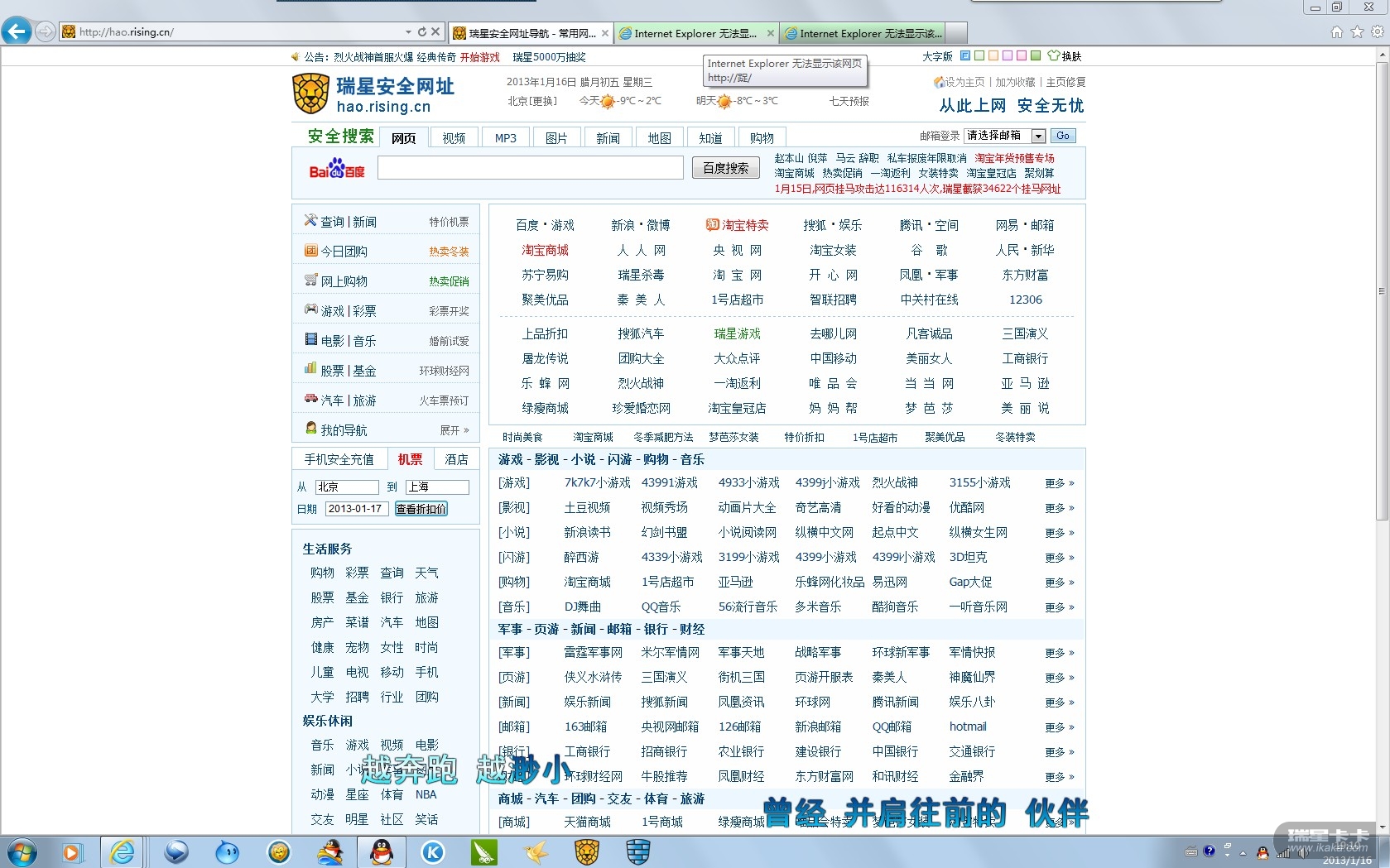Image resolution: width=1390 pixels, height=868 pixels.
Task: Open the green scissors app on the taskbar
Action: [484, 851]
